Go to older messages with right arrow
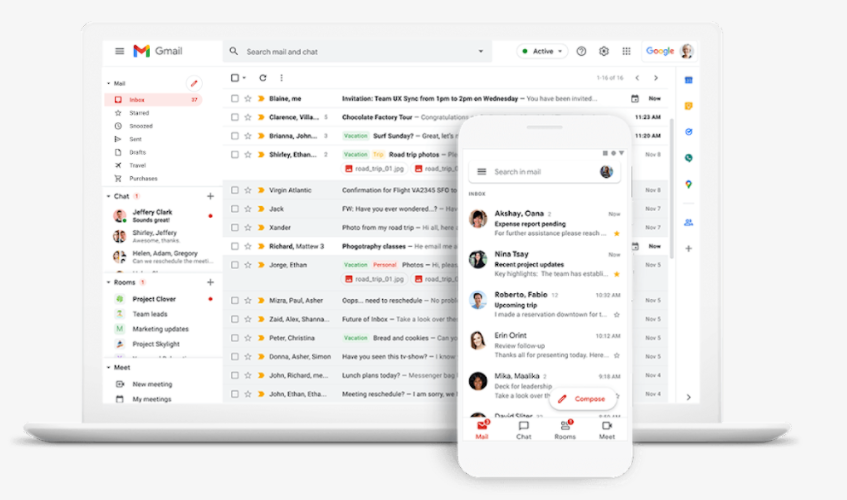Image resolution: width=847 pixels, height=500 pixels. point(656,78)
